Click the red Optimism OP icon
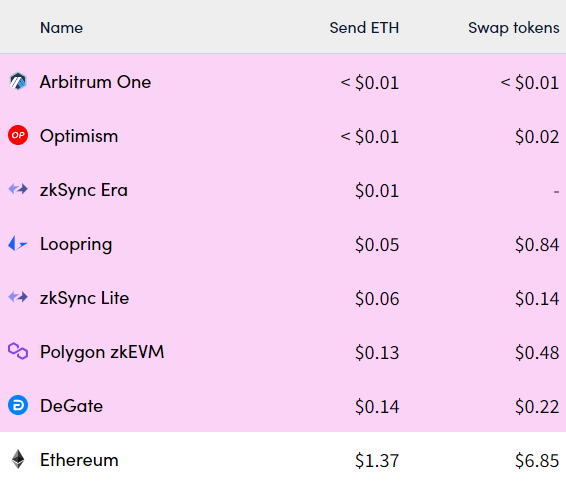The image size is (566, 487). pyautogui.click(x=18, y=135)
